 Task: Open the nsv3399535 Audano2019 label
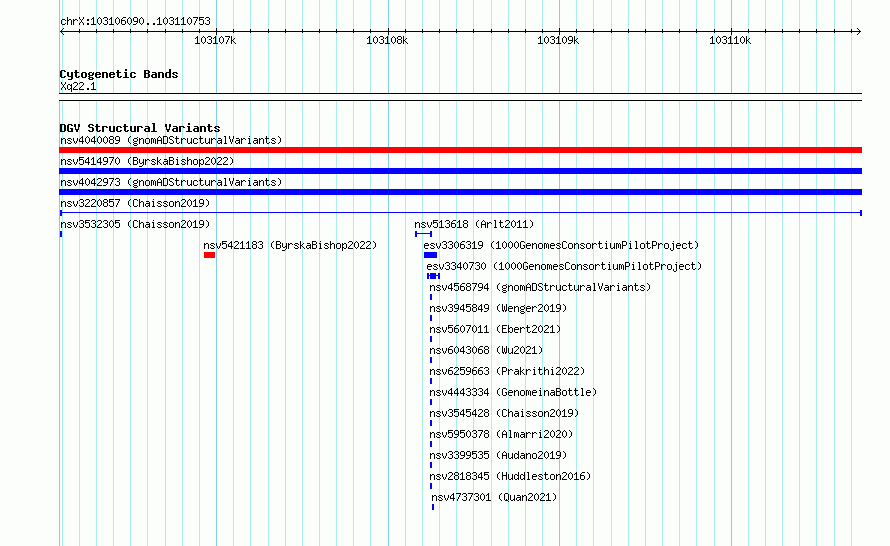click(x=498, y=455)
